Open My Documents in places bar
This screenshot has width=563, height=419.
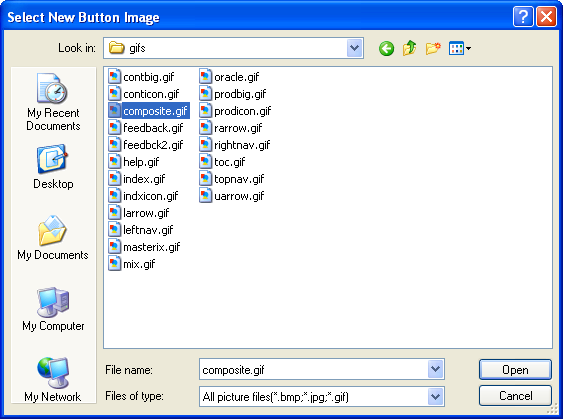tap(53, 238)
